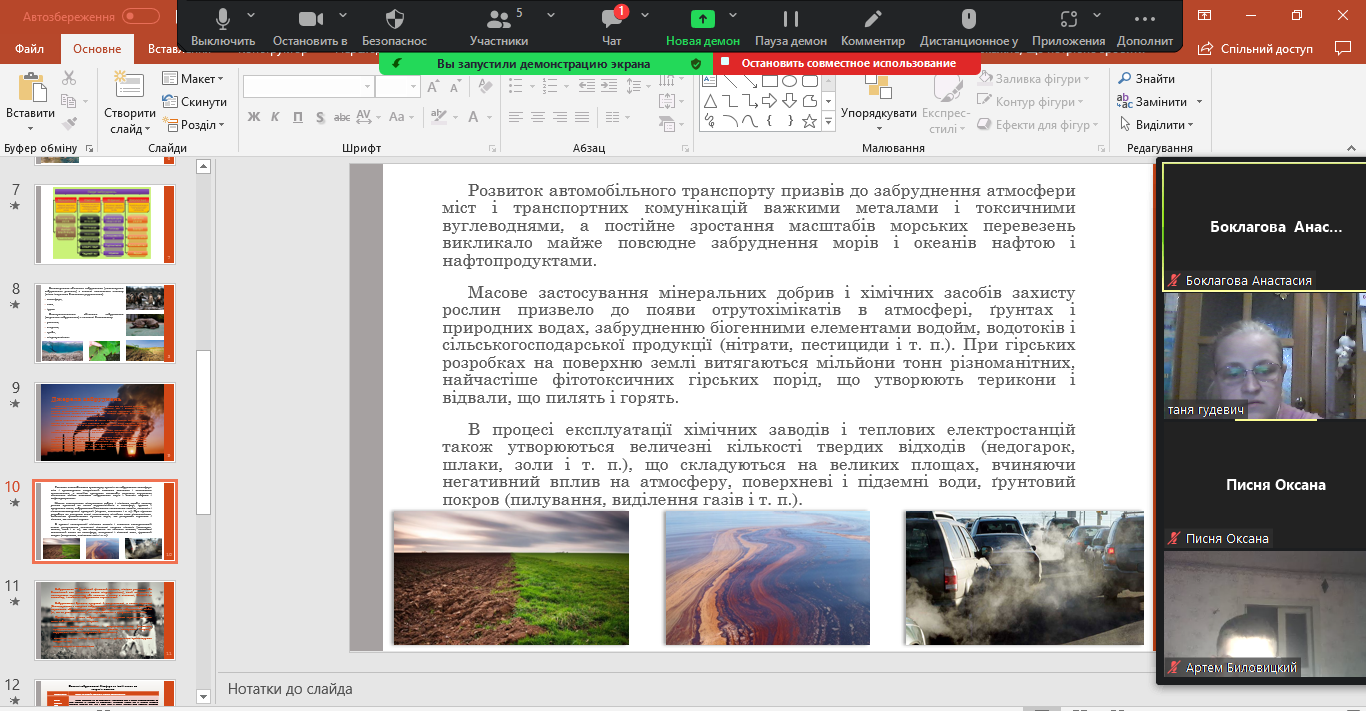
Task: Select slide 8 thumbnail
Action: click(x=105, y=323)
